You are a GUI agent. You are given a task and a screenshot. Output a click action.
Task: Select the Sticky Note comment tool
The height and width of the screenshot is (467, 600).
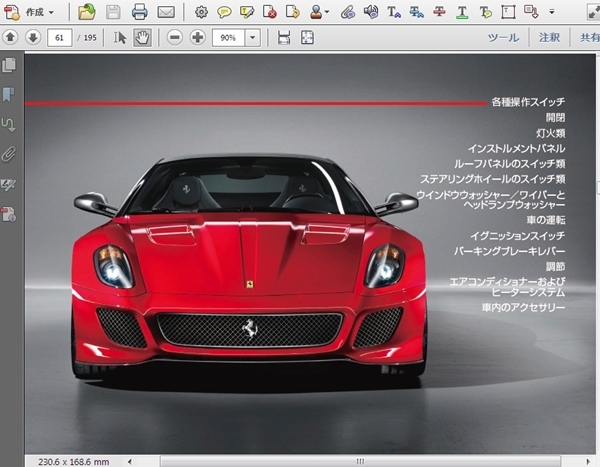[x=224, y=12]
